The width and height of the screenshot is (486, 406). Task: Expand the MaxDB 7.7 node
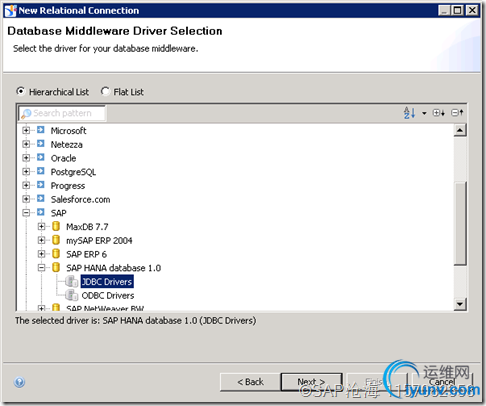point(41,226)
